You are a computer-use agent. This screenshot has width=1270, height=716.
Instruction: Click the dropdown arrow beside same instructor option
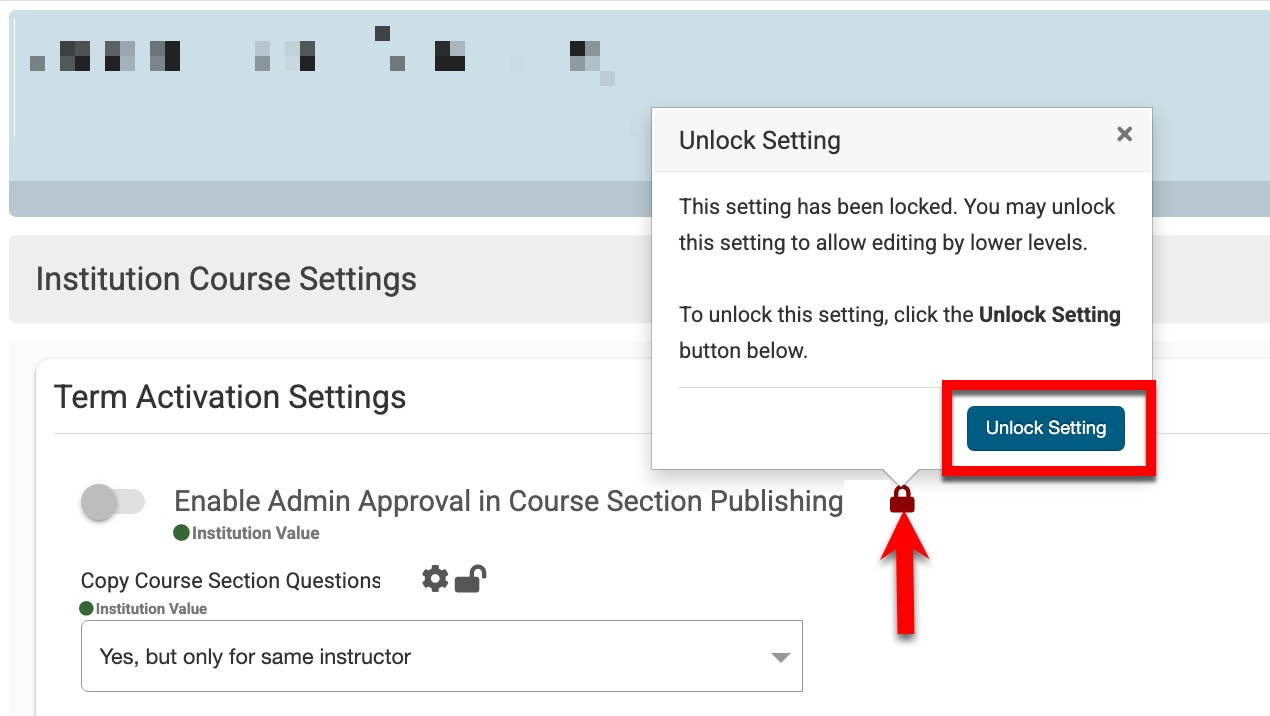(780, 658)
